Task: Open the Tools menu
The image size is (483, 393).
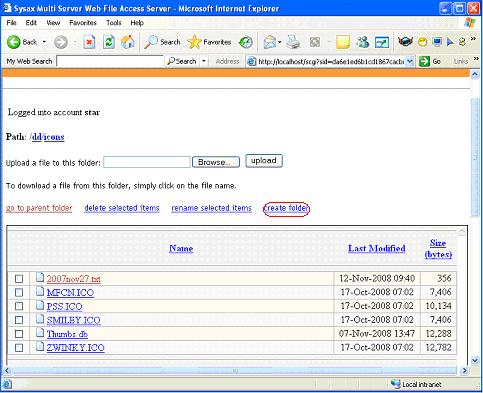Action: 114,23
